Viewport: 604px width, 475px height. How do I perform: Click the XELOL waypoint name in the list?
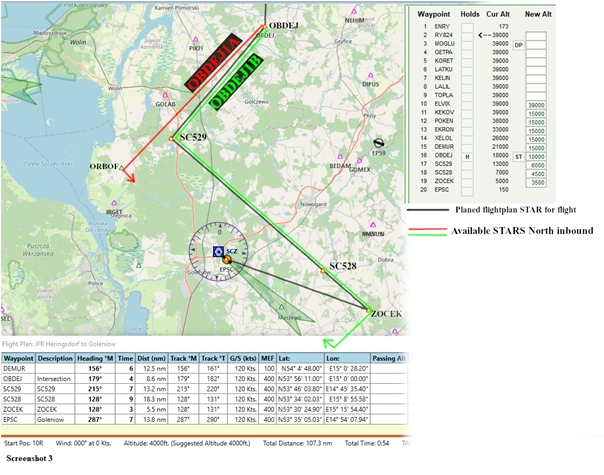click(443, 138)
